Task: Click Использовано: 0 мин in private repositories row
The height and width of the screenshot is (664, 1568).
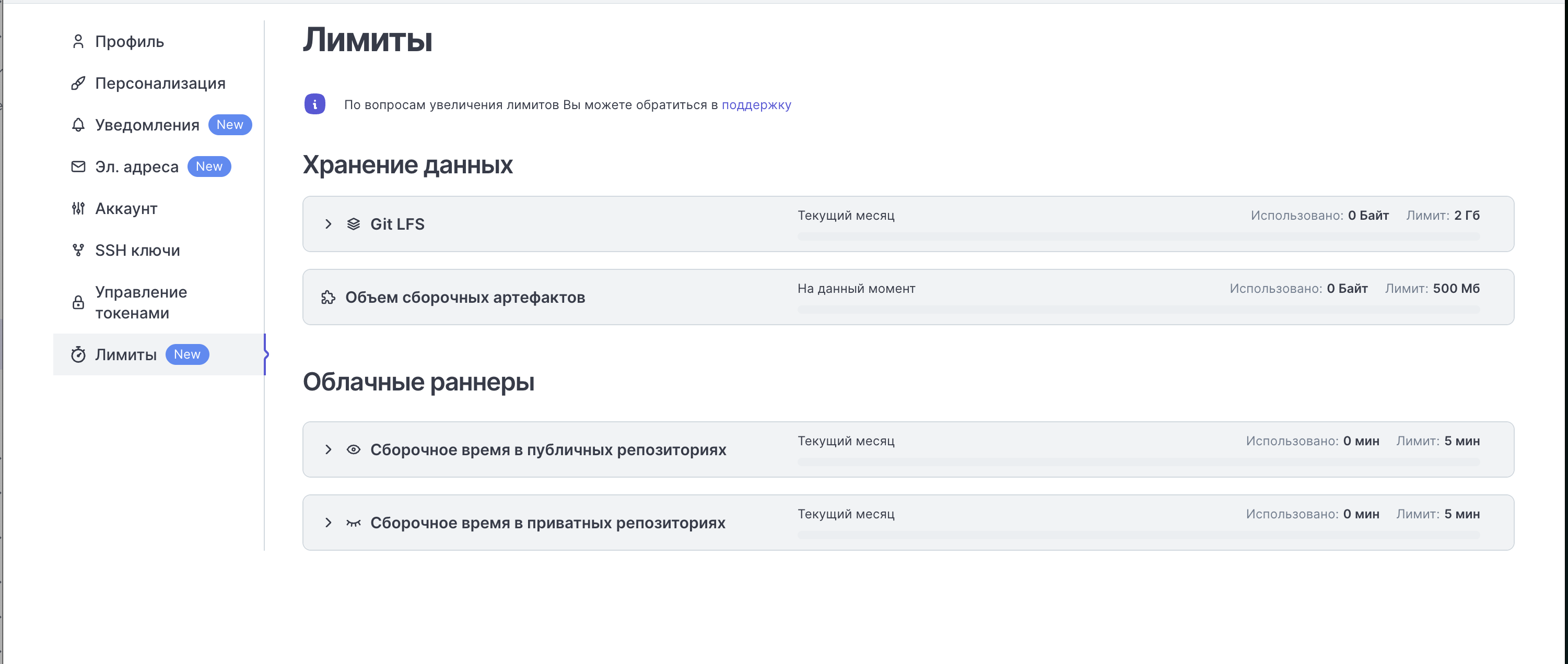Action: point(1313,514)
